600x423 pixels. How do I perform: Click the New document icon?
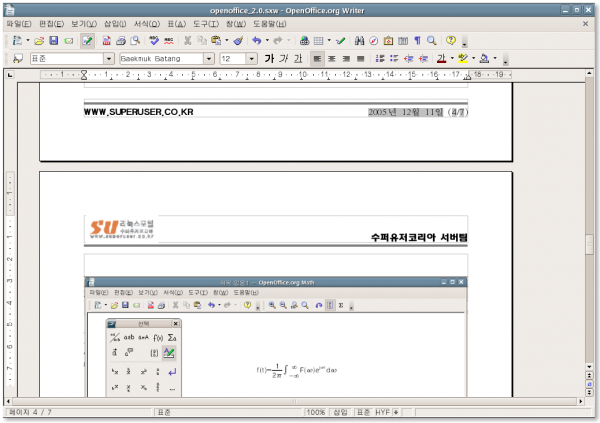(17, 41)
